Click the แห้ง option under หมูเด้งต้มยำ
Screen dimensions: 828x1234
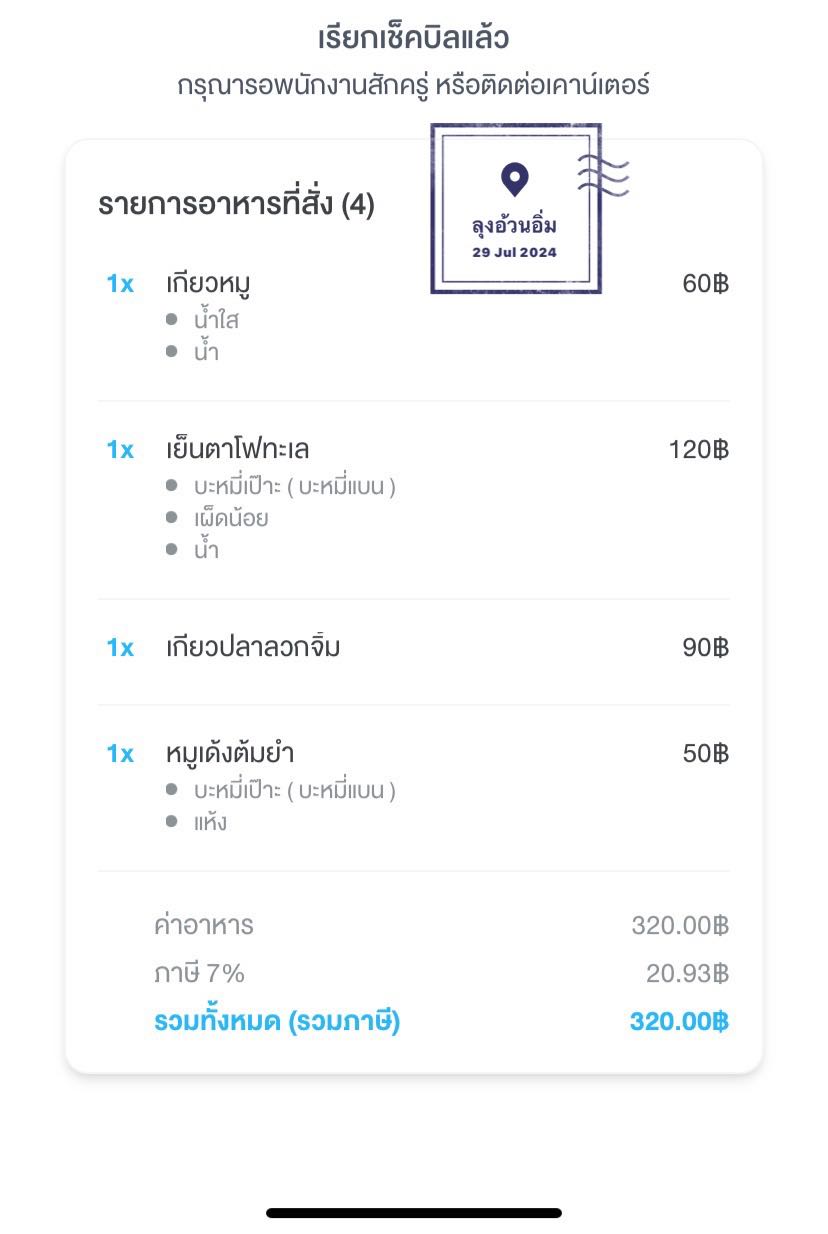210,822
